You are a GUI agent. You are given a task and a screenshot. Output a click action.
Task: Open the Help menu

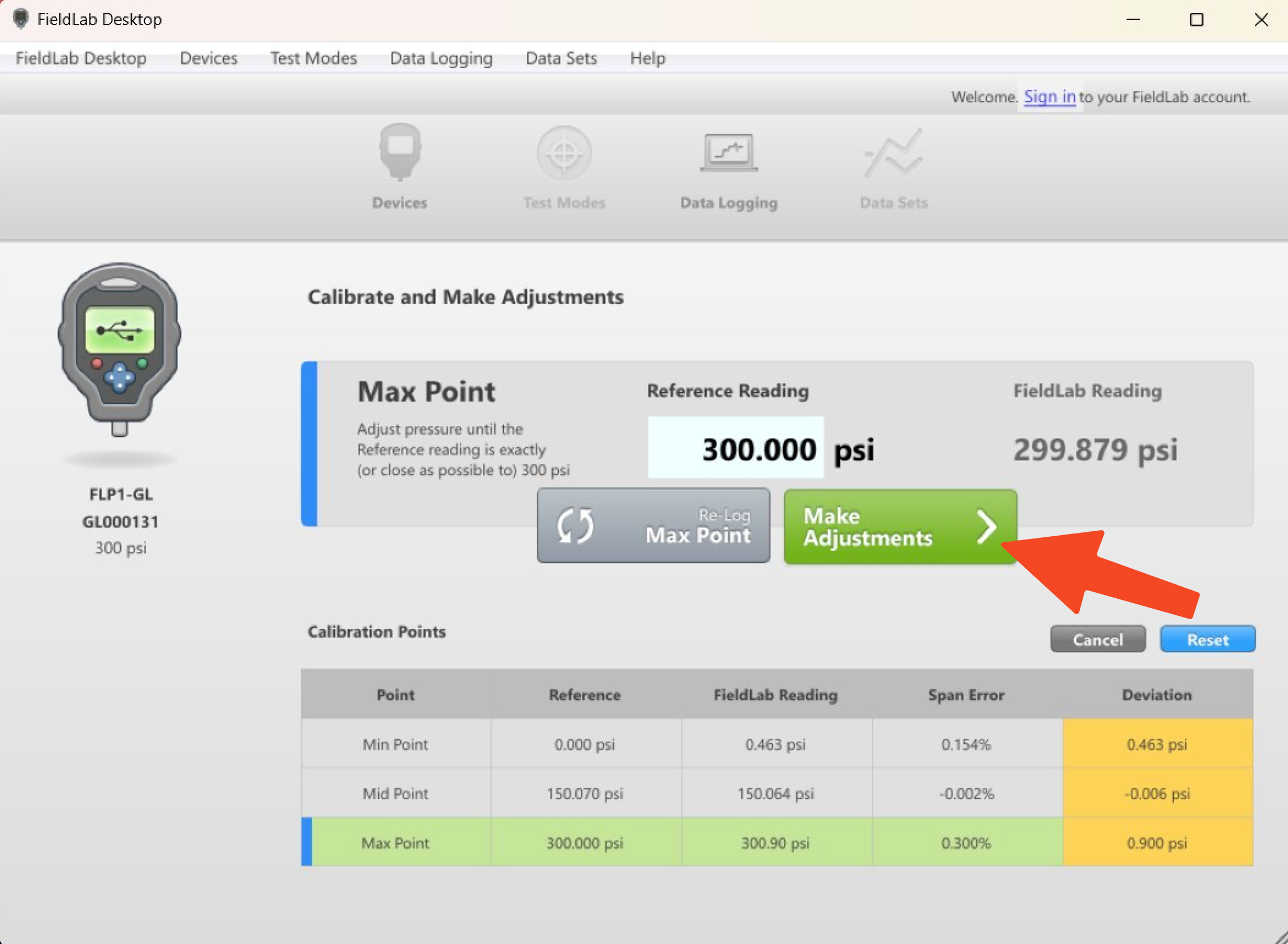[x=648, y=58]
